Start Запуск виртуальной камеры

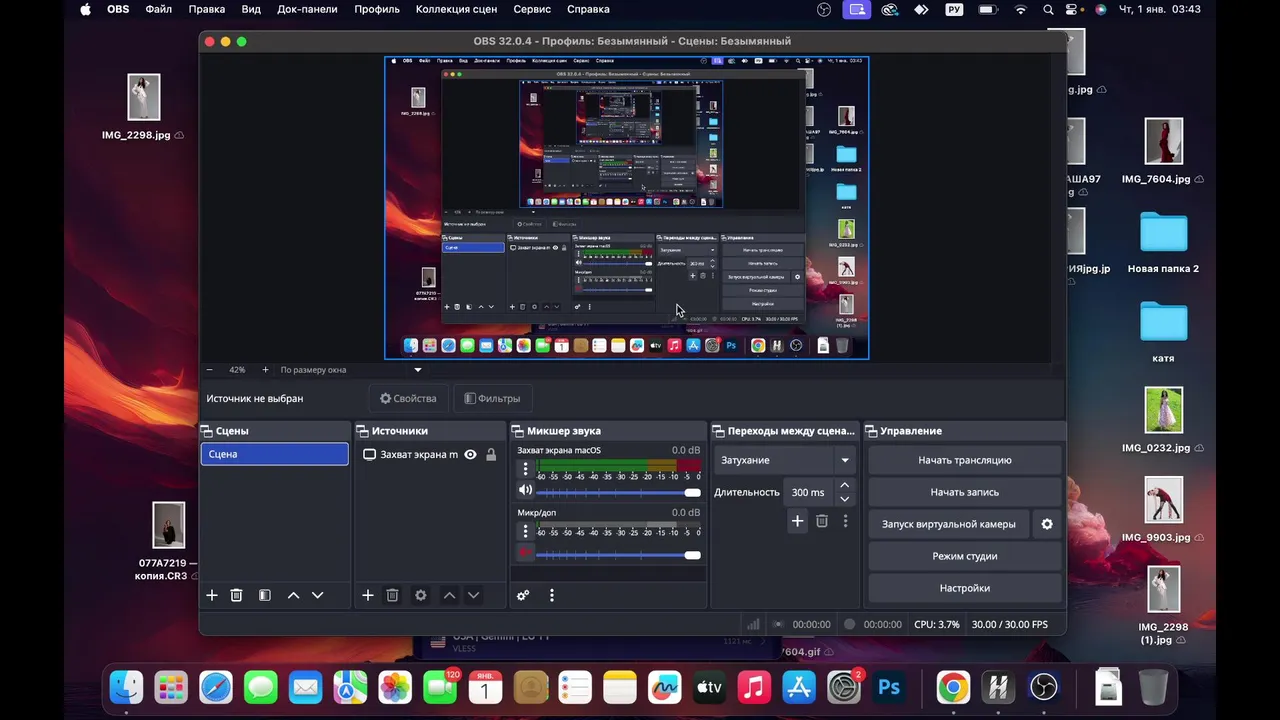click(949, 524)
